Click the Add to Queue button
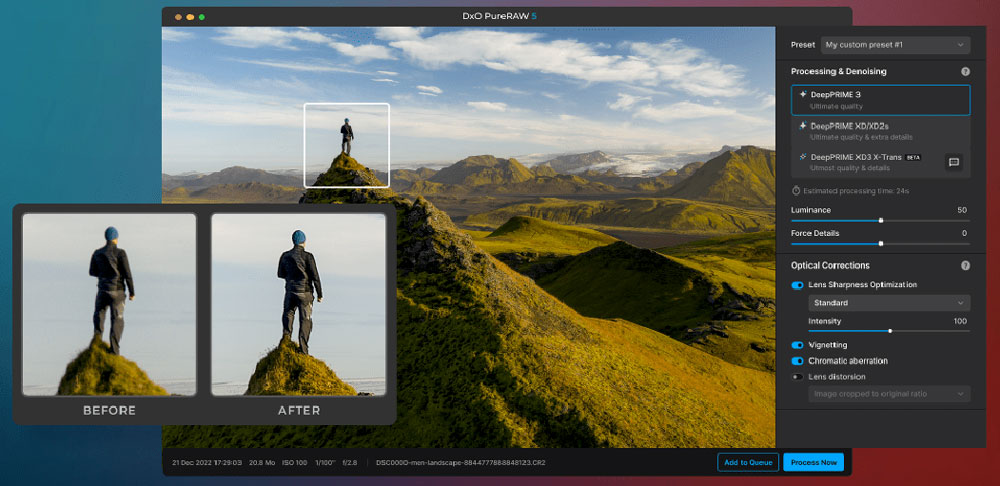 [x=747, y=462]
